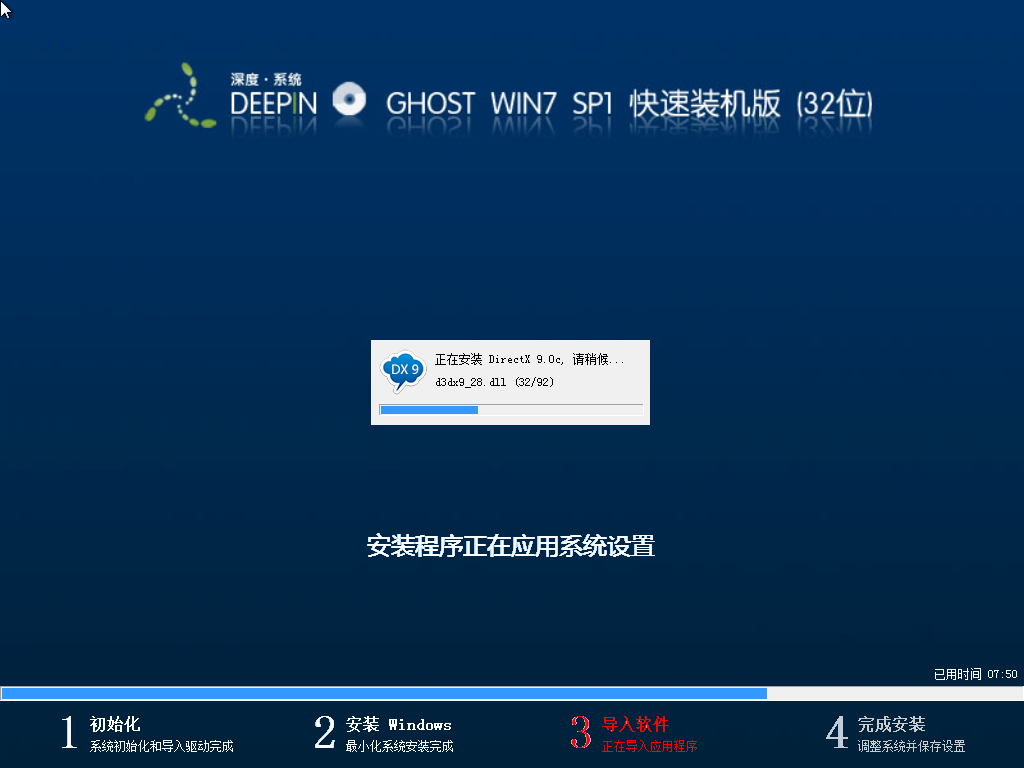The width and height of the screenshot is (1024, 768).
Task: Select step 1 '初始化'
Action: [115, 724]
